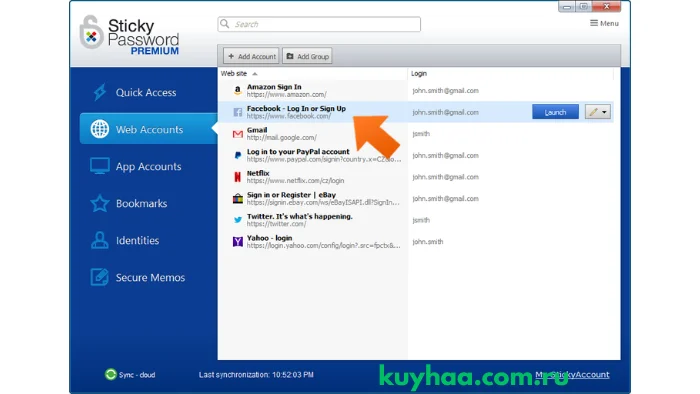Open the Menu in the top right
The height and width of the screenshot is (394, 700).
[604, 23]
